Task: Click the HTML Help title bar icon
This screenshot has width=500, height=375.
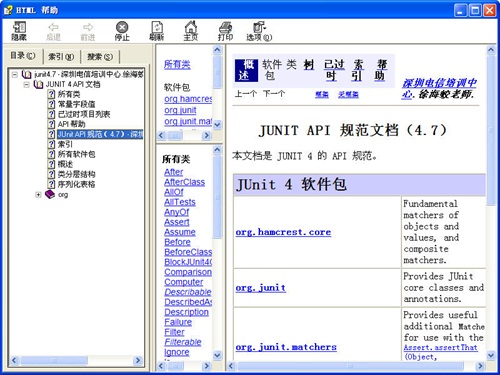Action: [x=8, y=10]
